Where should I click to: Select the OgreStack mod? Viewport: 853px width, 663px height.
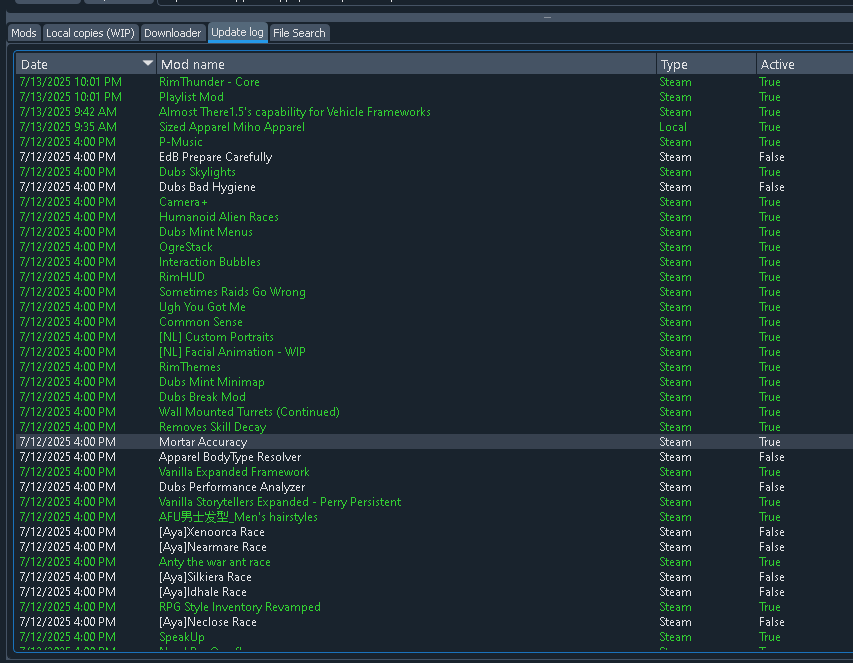(186, 247)
